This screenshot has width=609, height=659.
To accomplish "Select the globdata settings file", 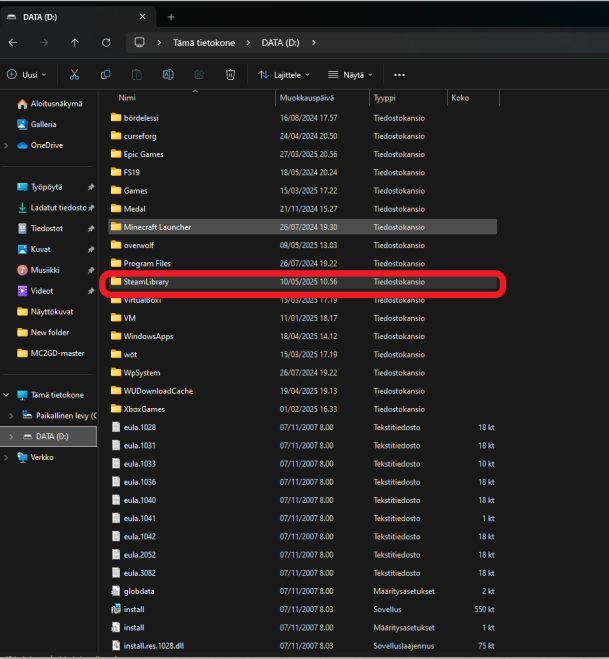I will 303,591.
